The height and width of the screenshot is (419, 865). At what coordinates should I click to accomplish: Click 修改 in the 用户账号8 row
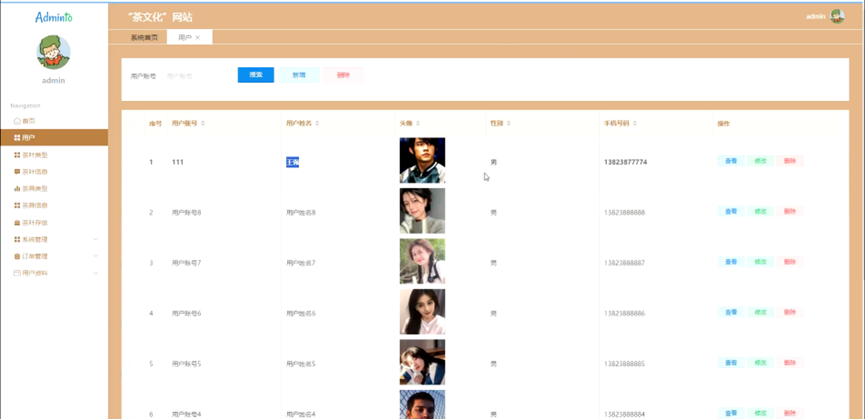click(x=760, y=211)
